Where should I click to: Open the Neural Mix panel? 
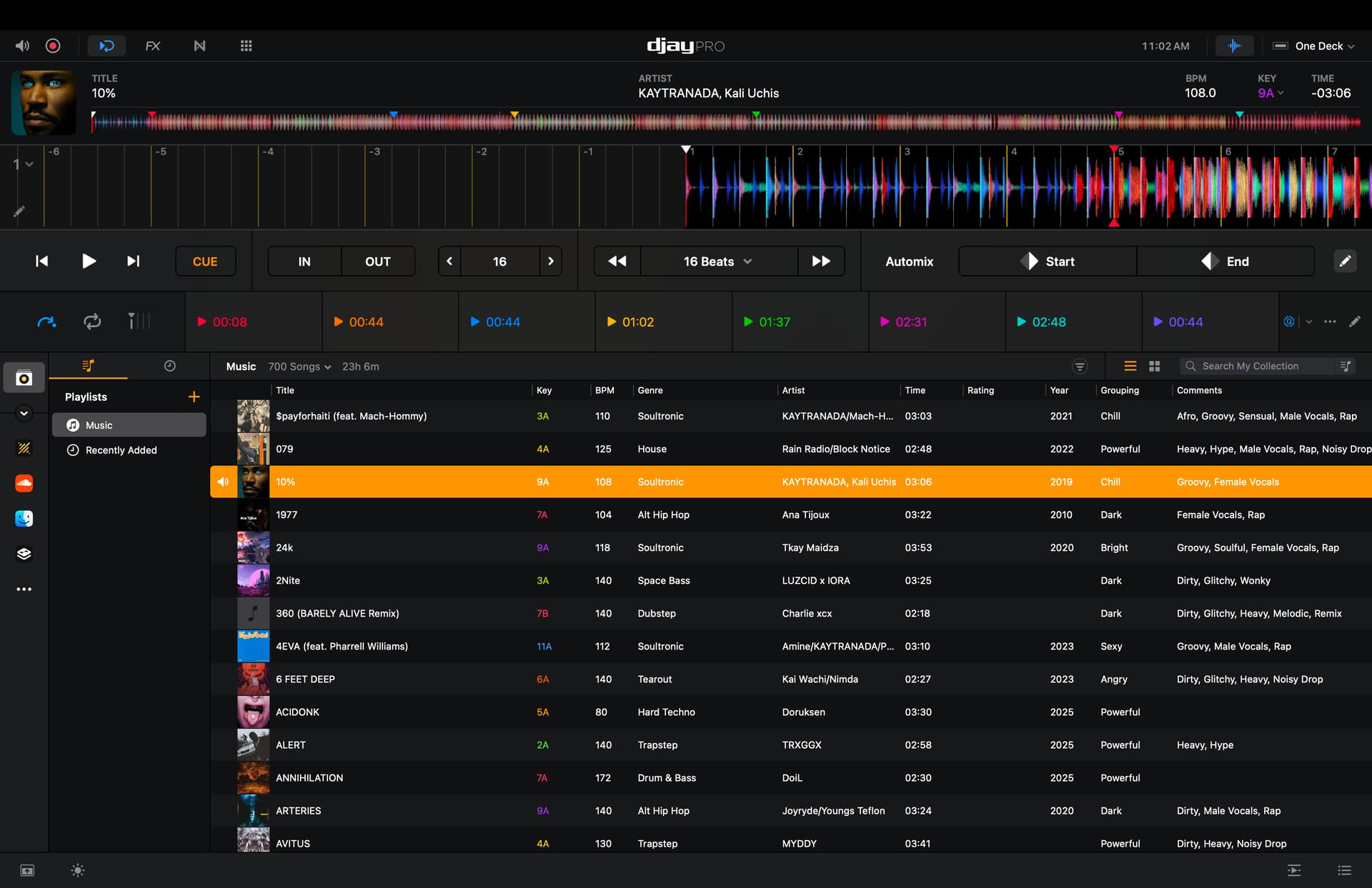tap(199, 46)
